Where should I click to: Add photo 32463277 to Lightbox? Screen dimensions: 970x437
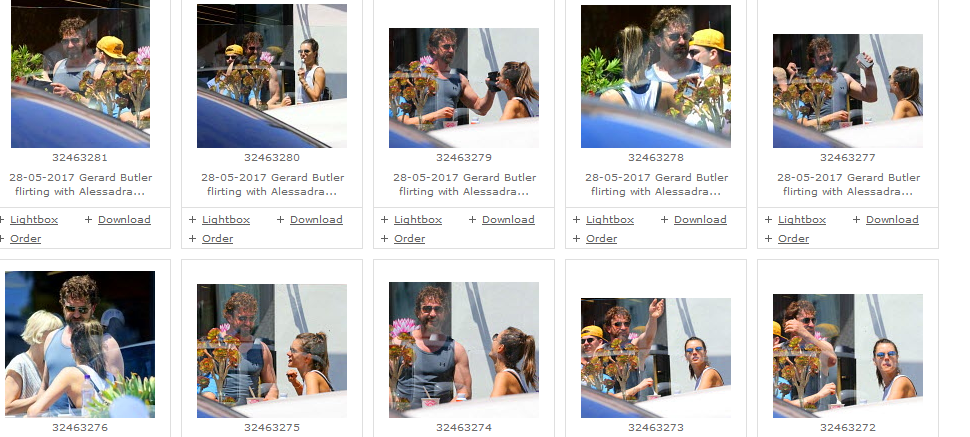tap(802, 220)
